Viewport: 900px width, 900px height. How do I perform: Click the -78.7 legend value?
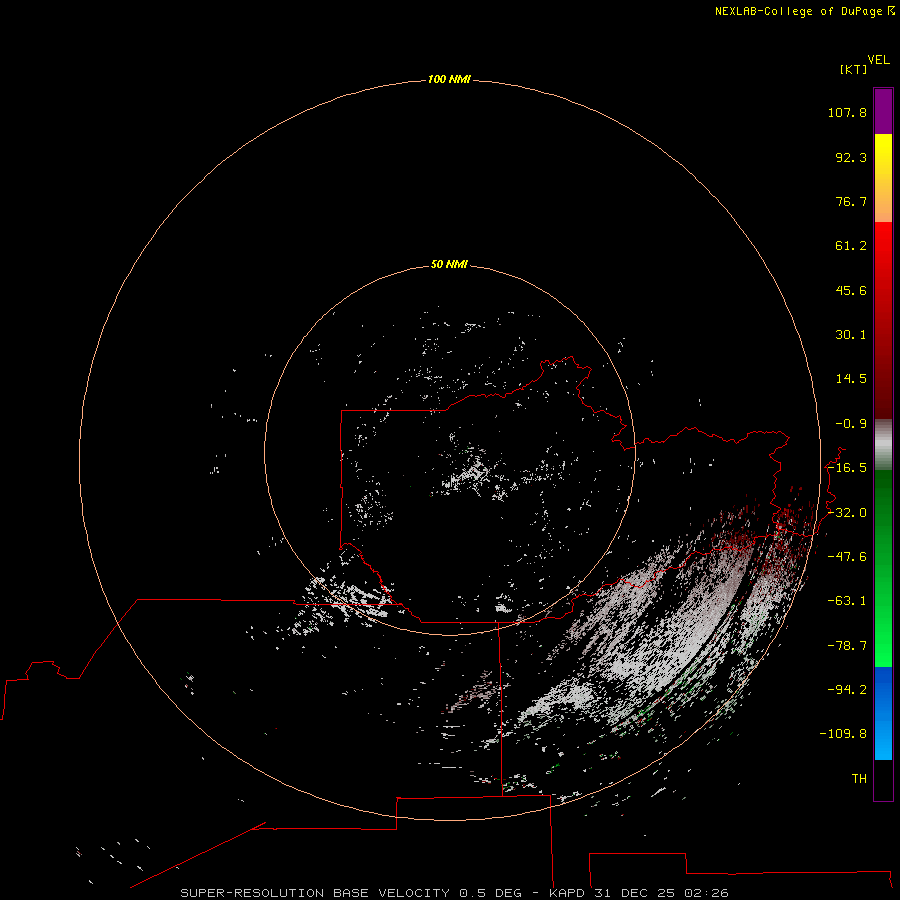tap(847, 646)
